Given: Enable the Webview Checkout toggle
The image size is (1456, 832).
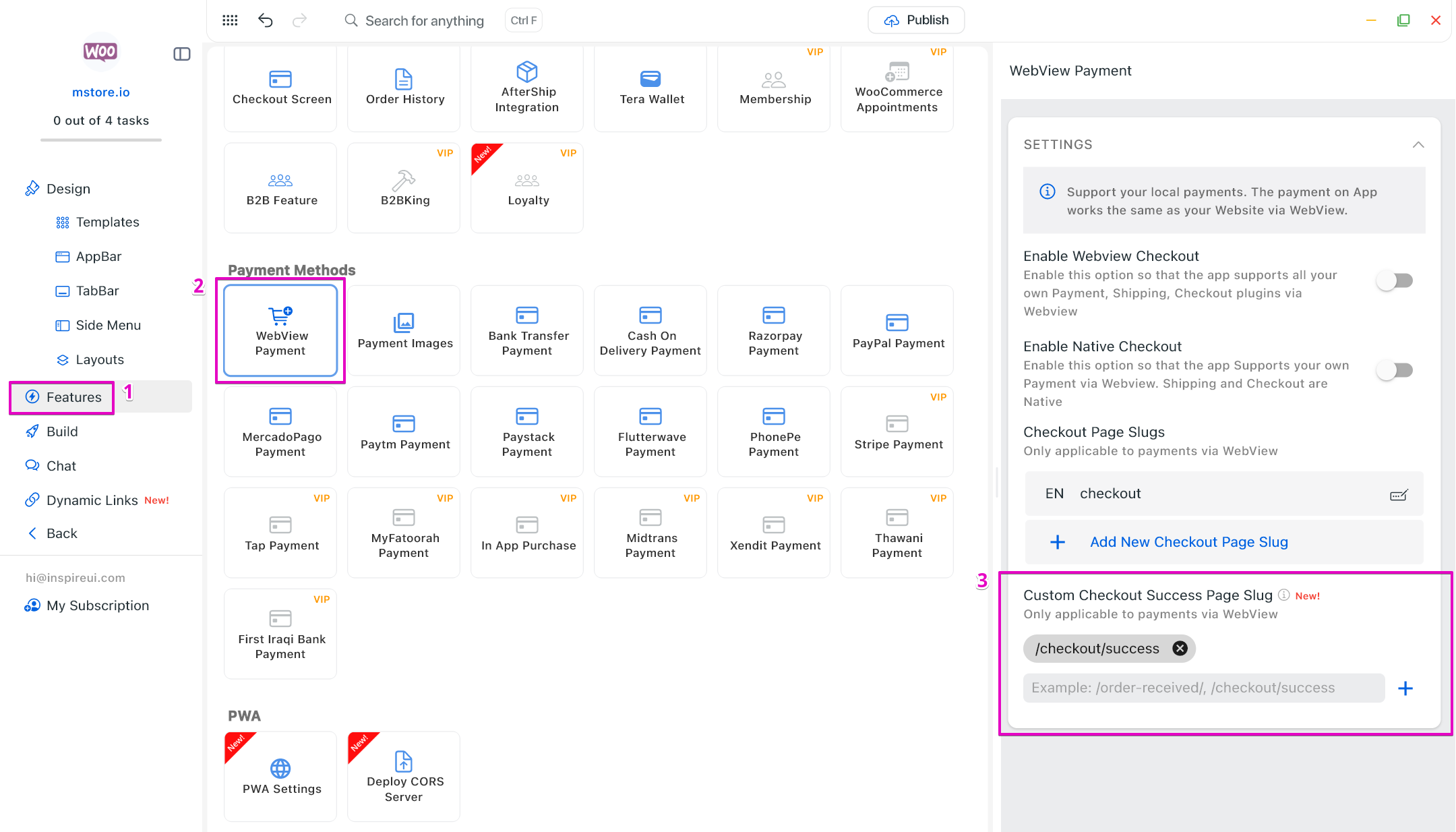Looking at the screenshot, I should point(1395,280).
